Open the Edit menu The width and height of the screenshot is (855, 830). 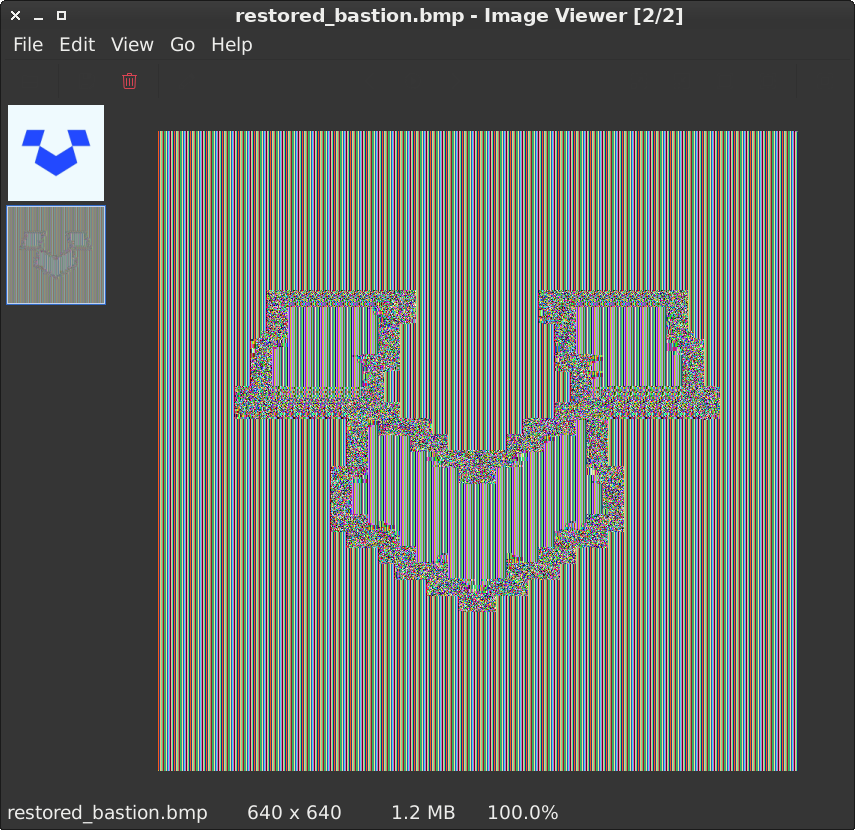tap(77, 45)
